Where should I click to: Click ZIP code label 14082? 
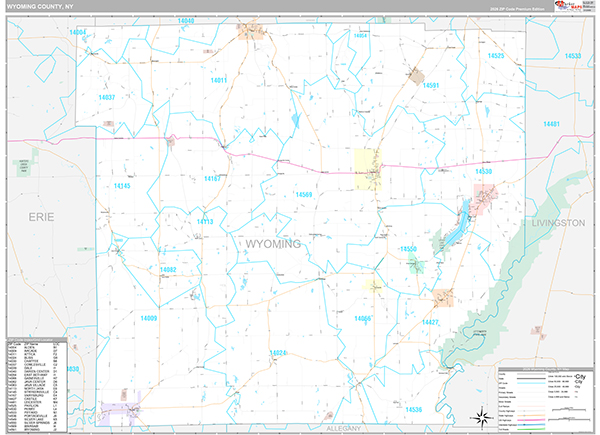coord(168,270)
